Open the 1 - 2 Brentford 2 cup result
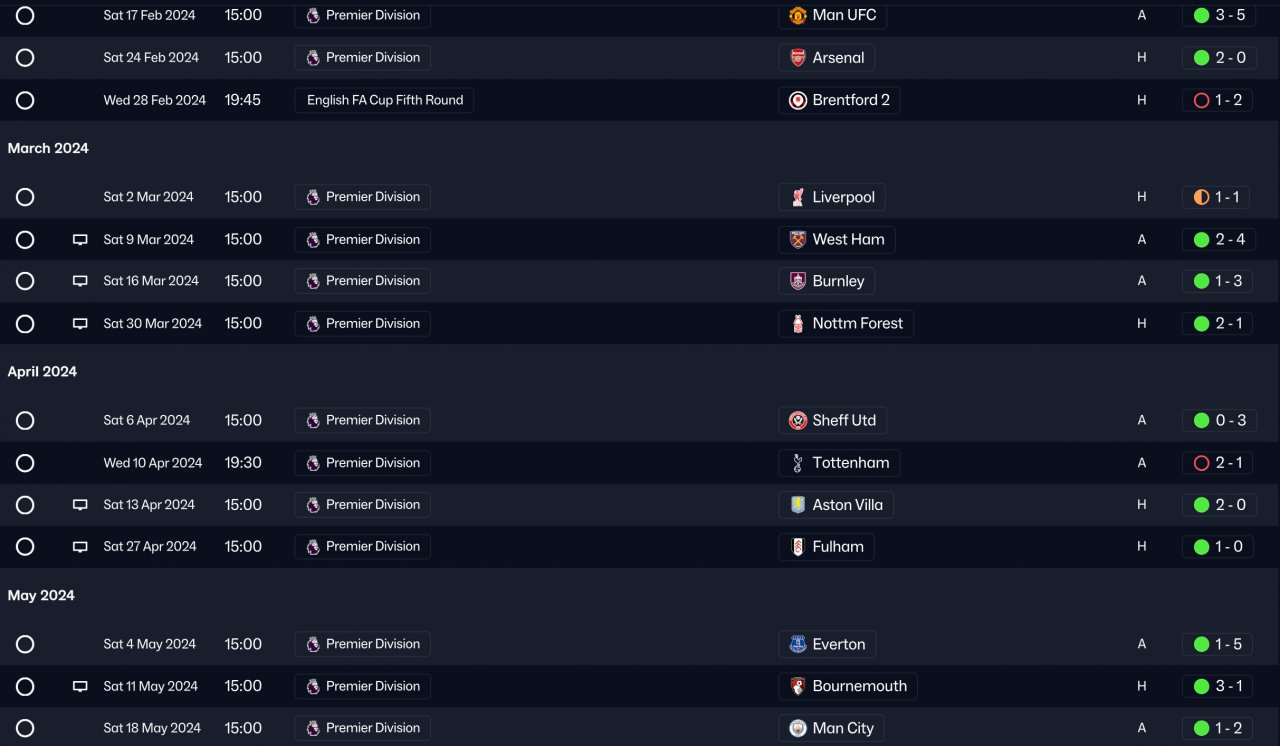This screenshot has width=1280, height=746. pos(1217,101)
